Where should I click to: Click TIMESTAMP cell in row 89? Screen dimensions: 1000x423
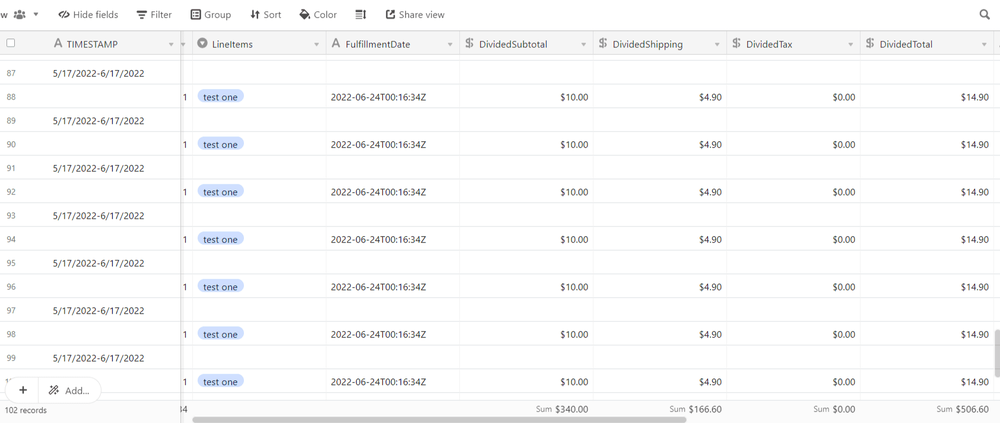pos(114,121)
